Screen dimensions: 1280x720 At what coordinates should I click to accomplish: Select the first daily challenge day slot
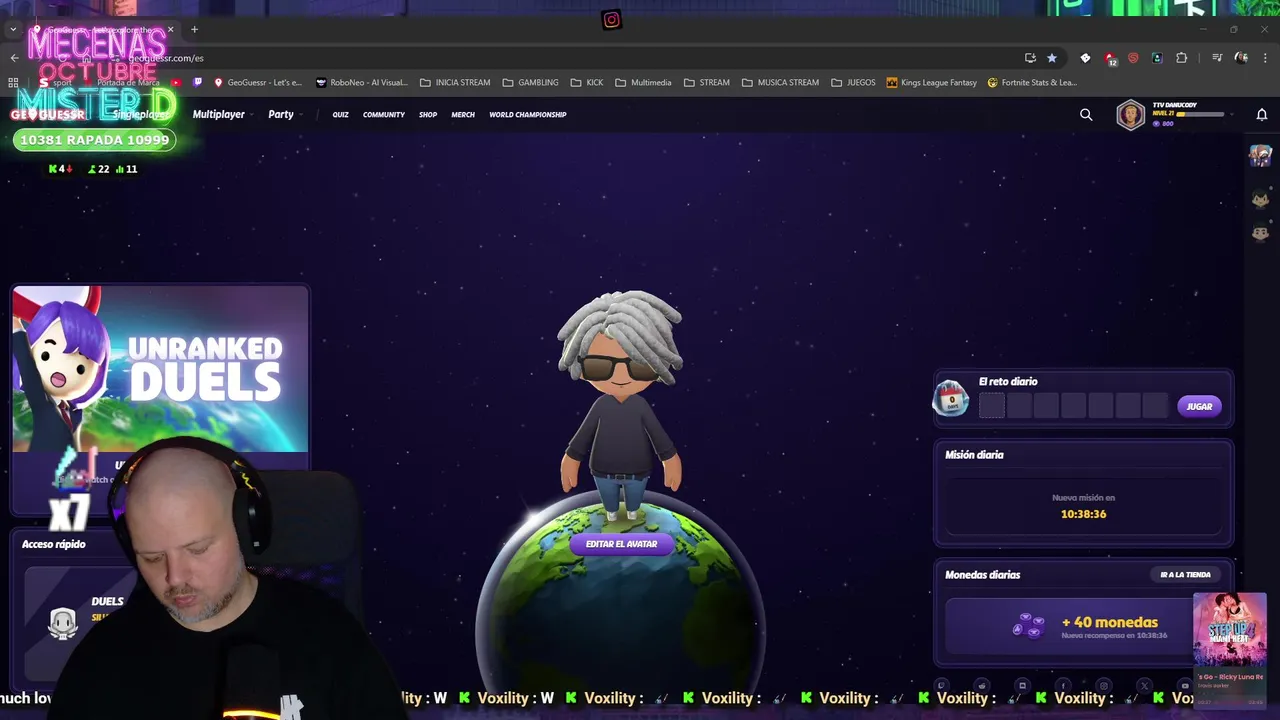click(x=992, y=405)
